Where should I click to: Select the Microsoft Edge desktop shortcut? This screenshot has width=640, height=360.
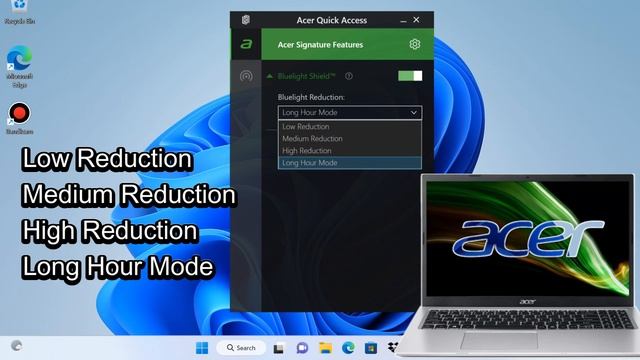pos(19,67)
